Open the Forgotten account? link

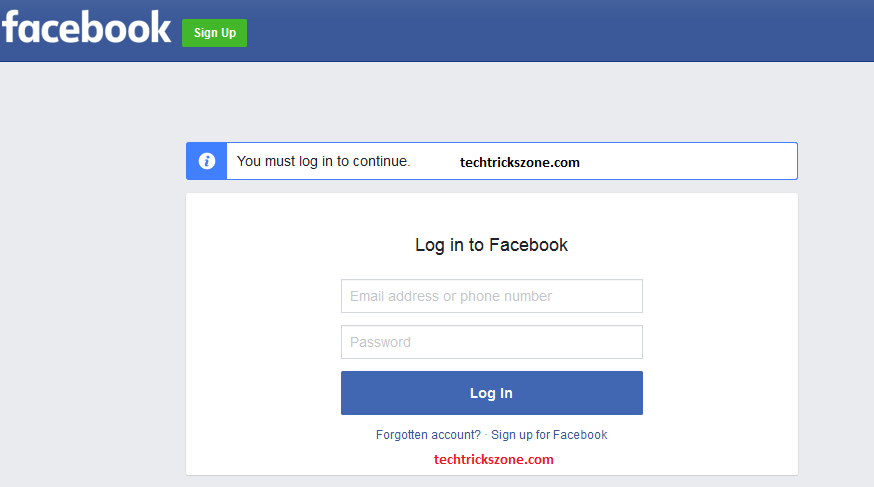pyautogui.click(x=428, y=435)
